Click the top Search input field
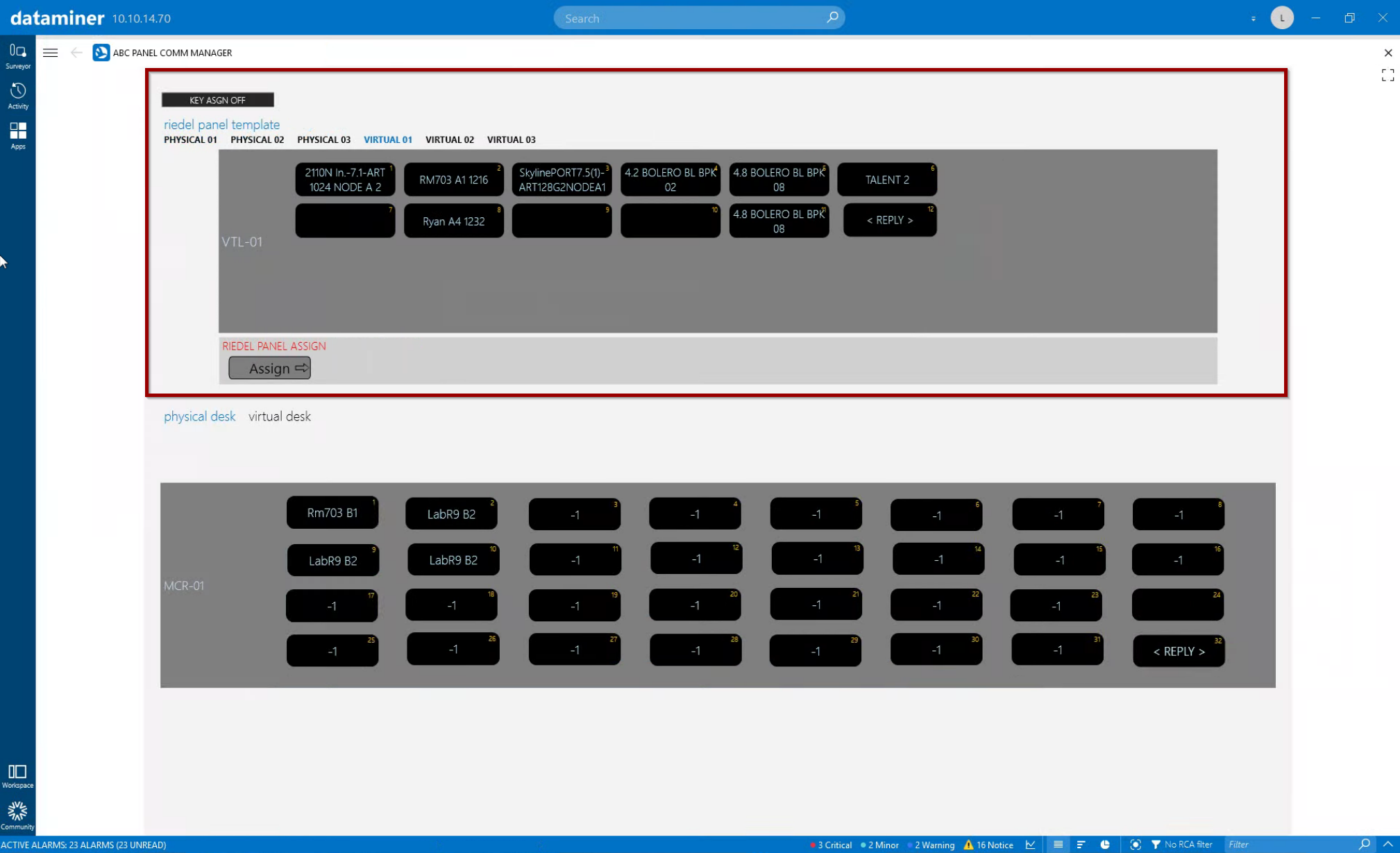 coord(698,18)
